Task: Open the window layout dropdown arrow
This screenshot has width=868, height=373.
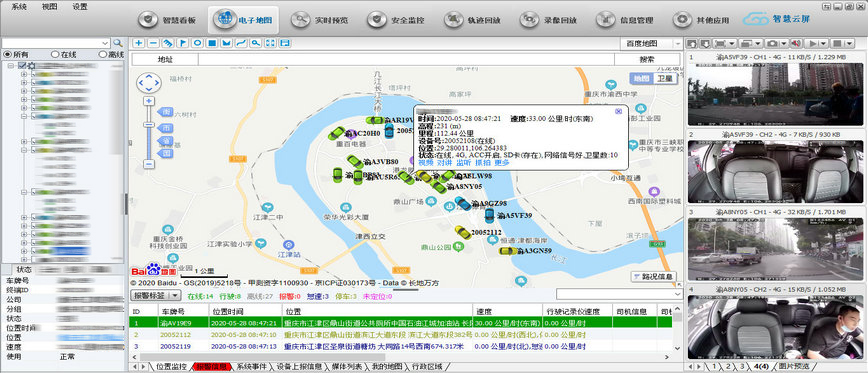Action: click(x=758, y=43)
